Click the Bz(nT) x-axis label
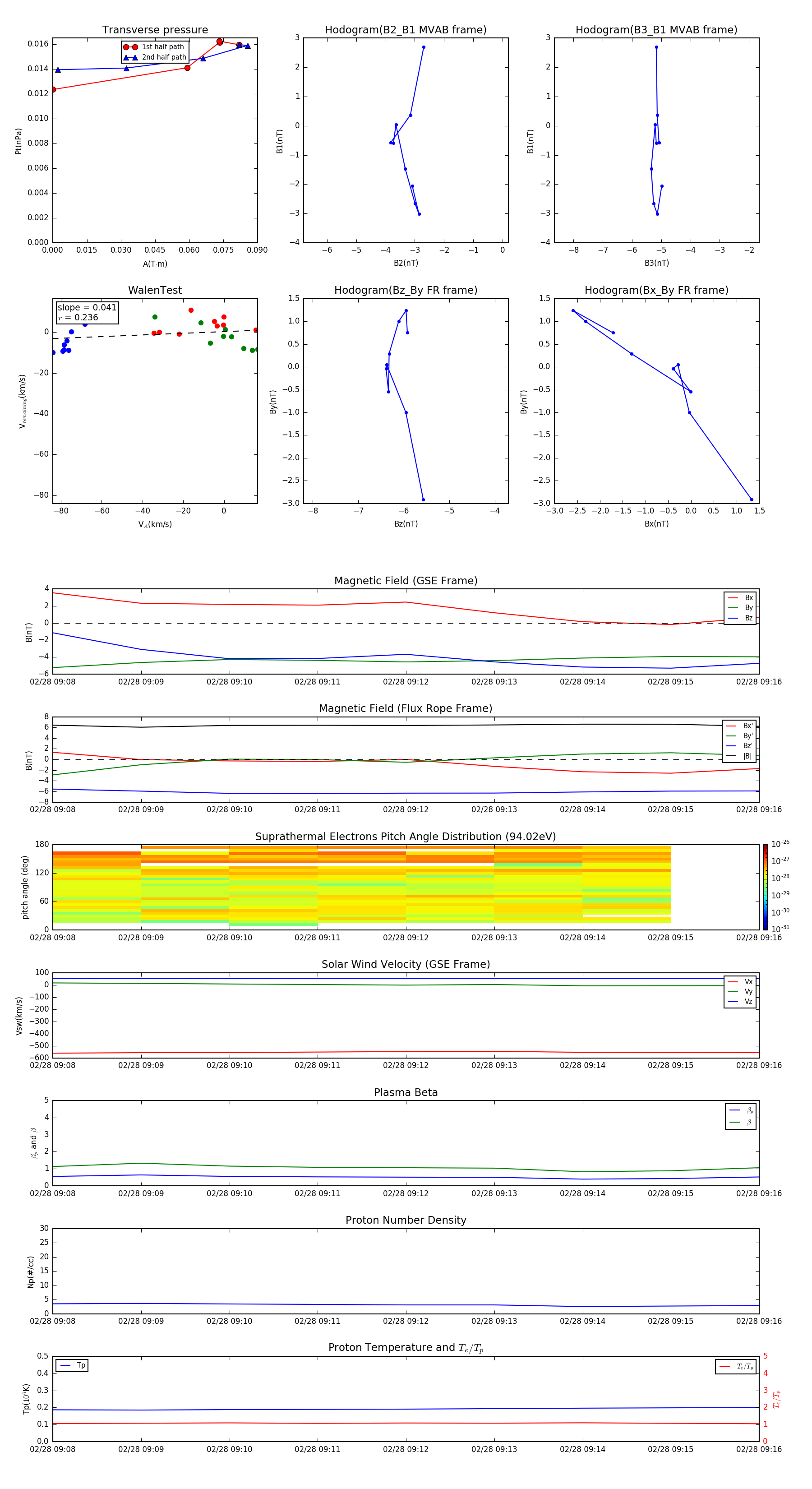The height and width of the screenshot is (1489, 812). tap(406, 524)
